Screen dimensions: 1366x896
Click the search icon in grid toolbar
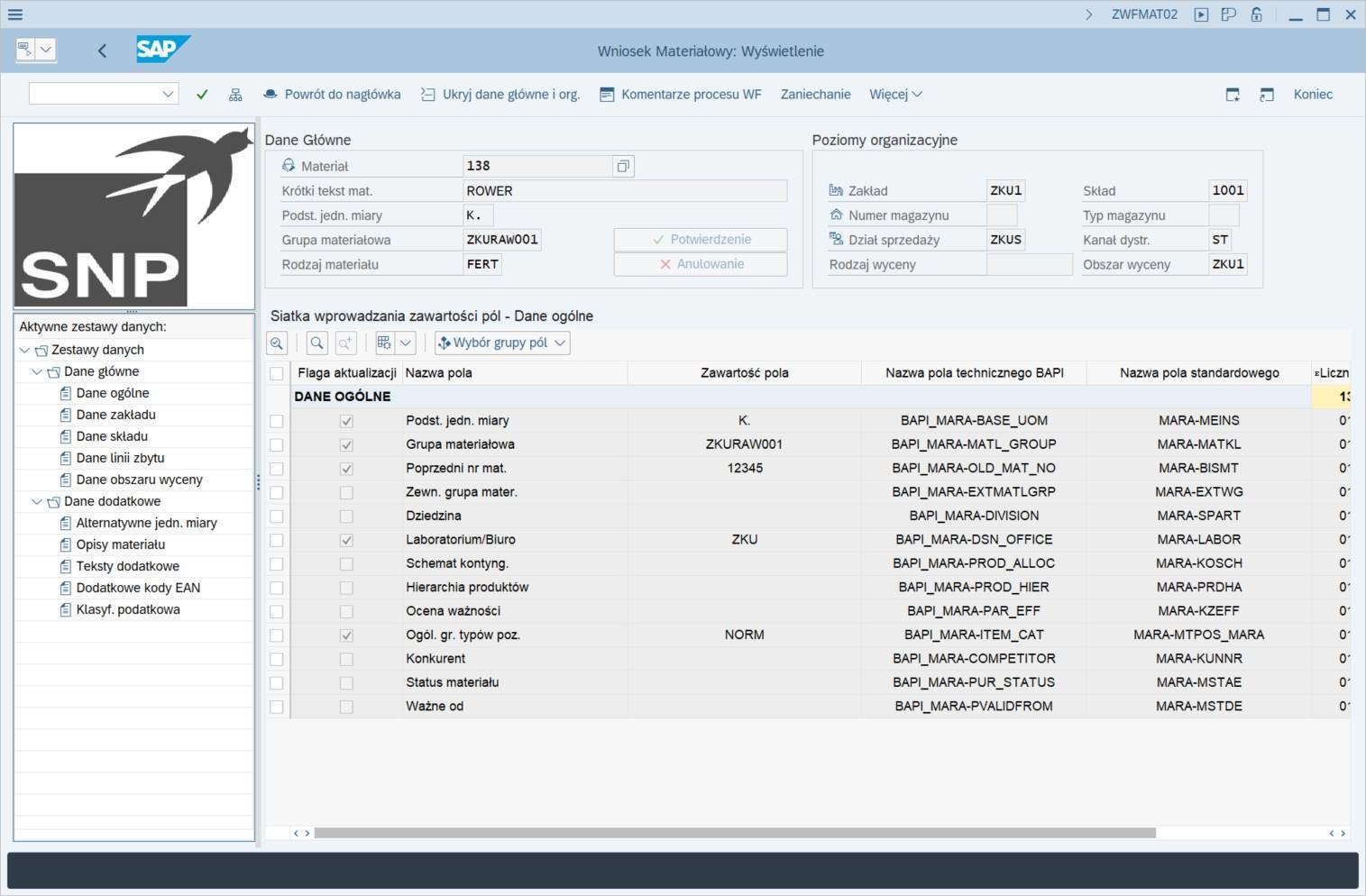[316, 343]
